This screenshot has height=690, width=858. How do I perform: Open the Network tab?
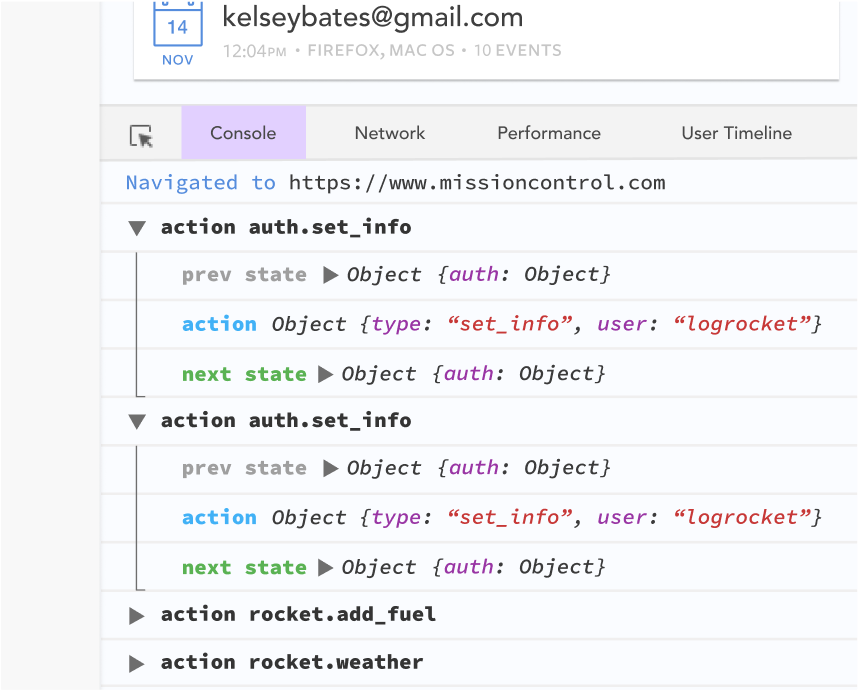[390, 133]
